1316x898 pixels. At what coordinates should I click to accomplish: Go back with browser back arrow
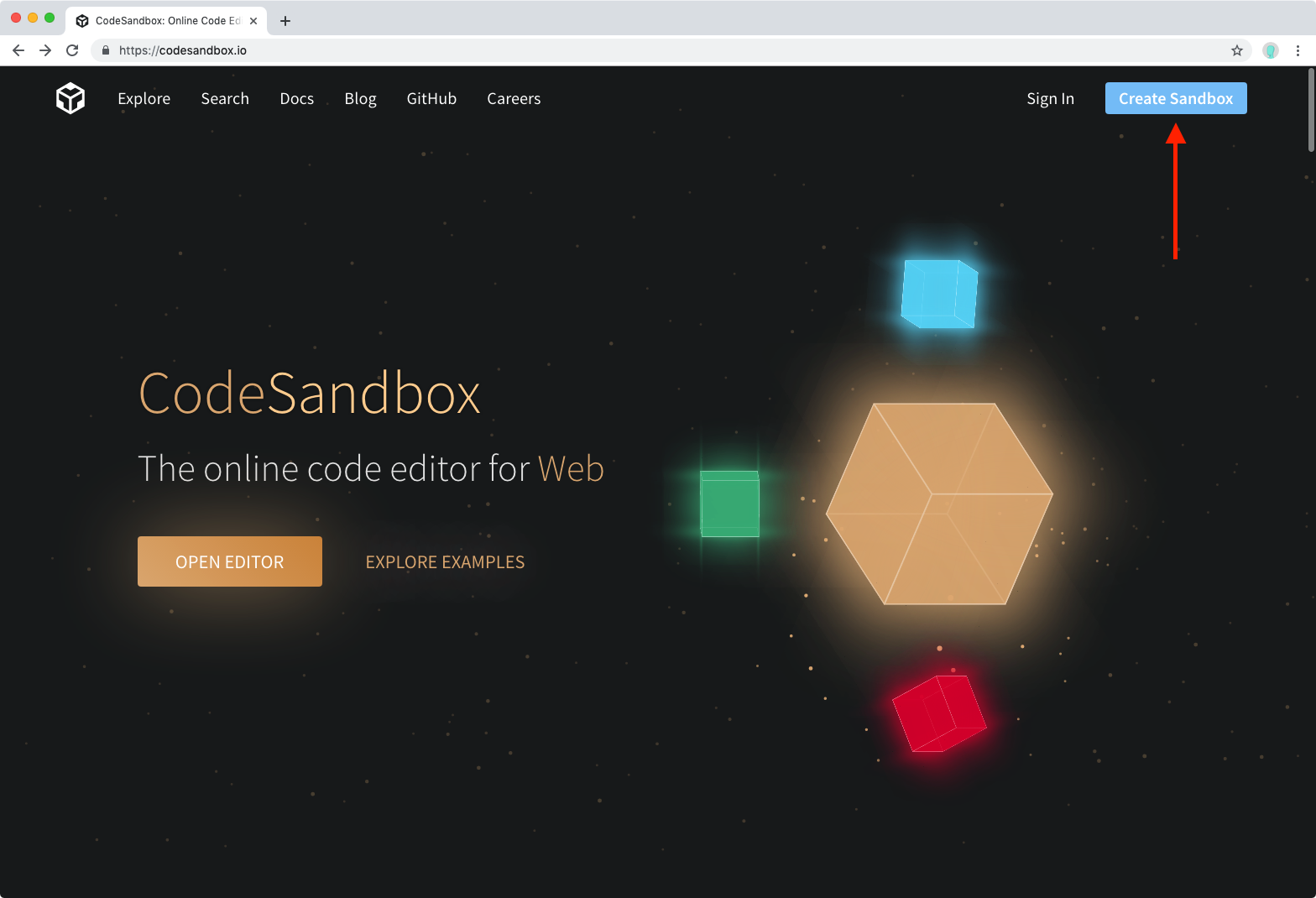tap(18, 50)
